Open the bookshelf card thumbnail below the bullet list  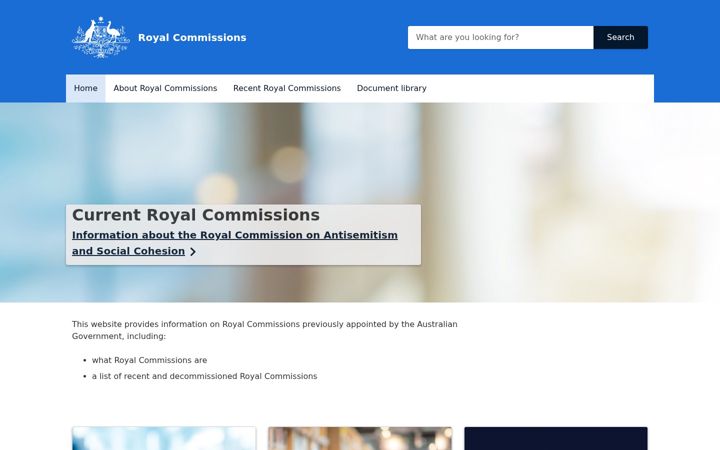360,439
